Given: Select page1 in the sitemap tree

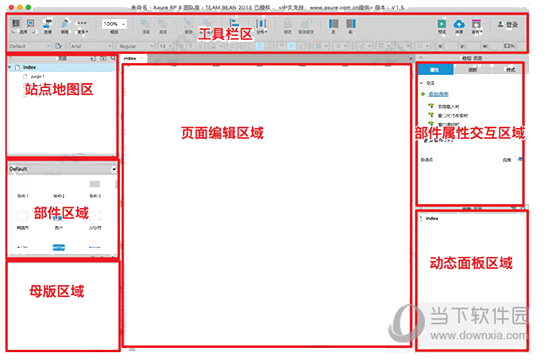Looking at the screenshot, I should [x=38, y=76].
